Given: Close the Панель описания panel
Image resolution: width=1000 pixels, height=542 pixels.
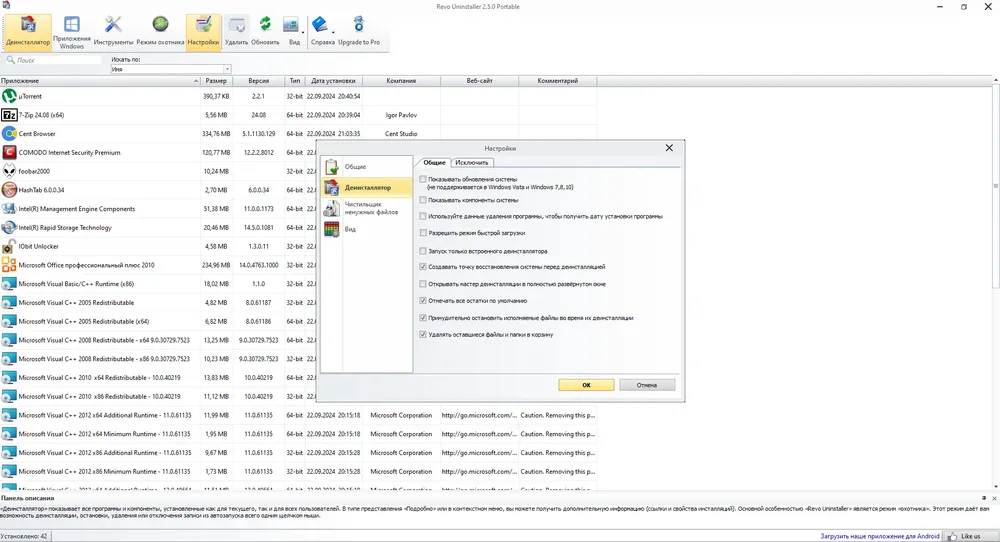Looking at the screenshot, I should (x=994, y=498).
